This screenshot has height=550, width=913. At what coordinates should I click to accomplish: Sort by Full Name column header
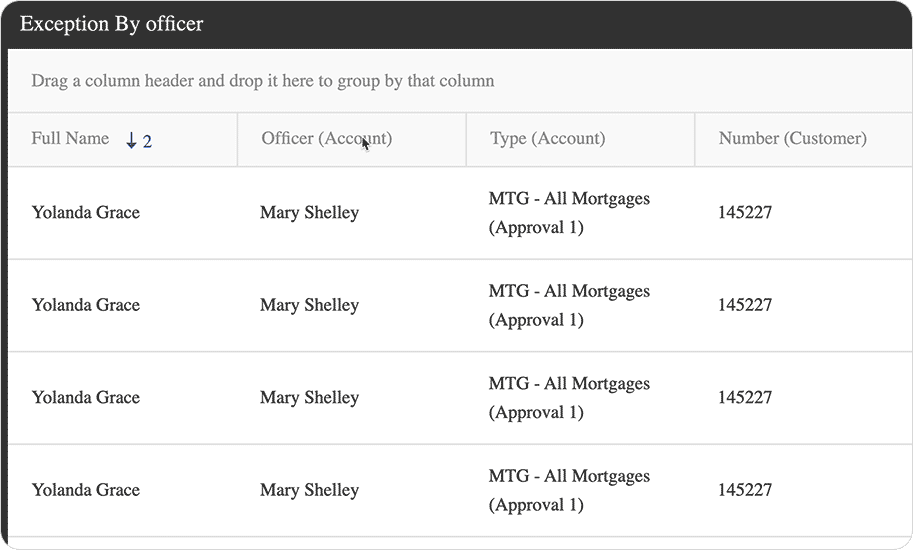tap(70, 139)
